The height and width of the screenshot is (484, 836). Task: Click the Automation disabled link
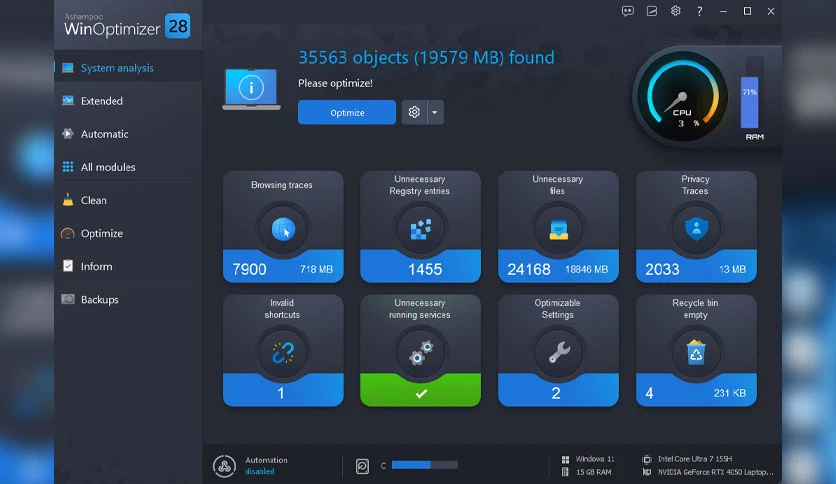tap(260, 472)
